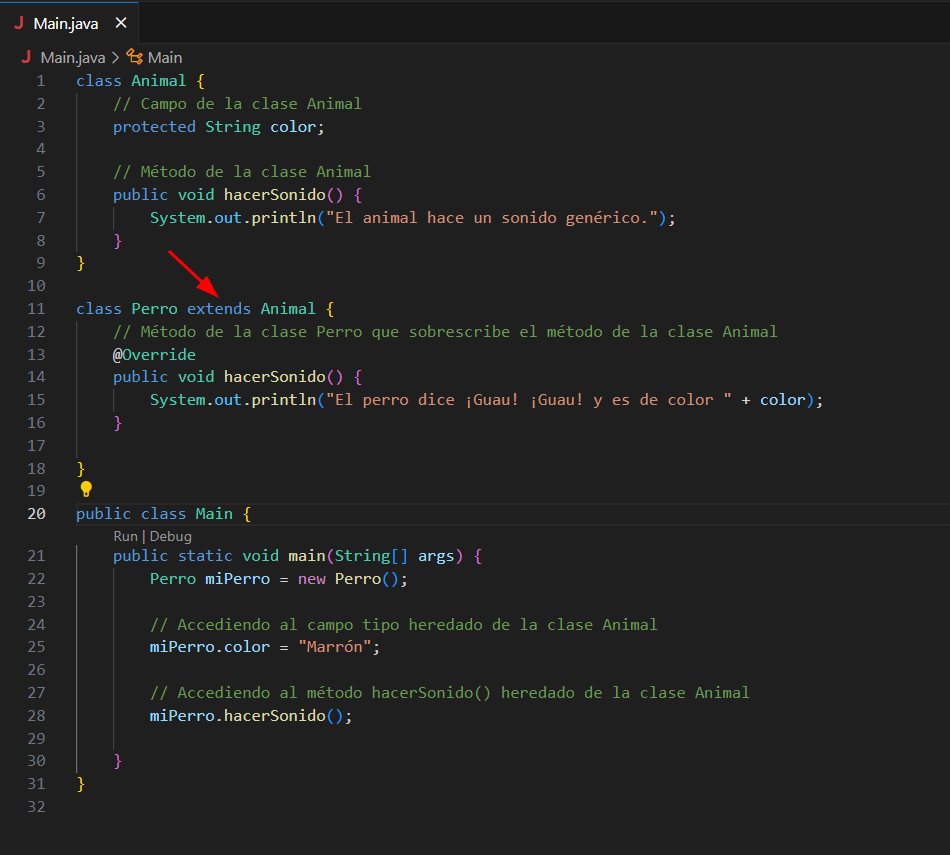Click 'Animal' superclass name on line 11
Screen dimensions: 950x855
click(288, 309)
